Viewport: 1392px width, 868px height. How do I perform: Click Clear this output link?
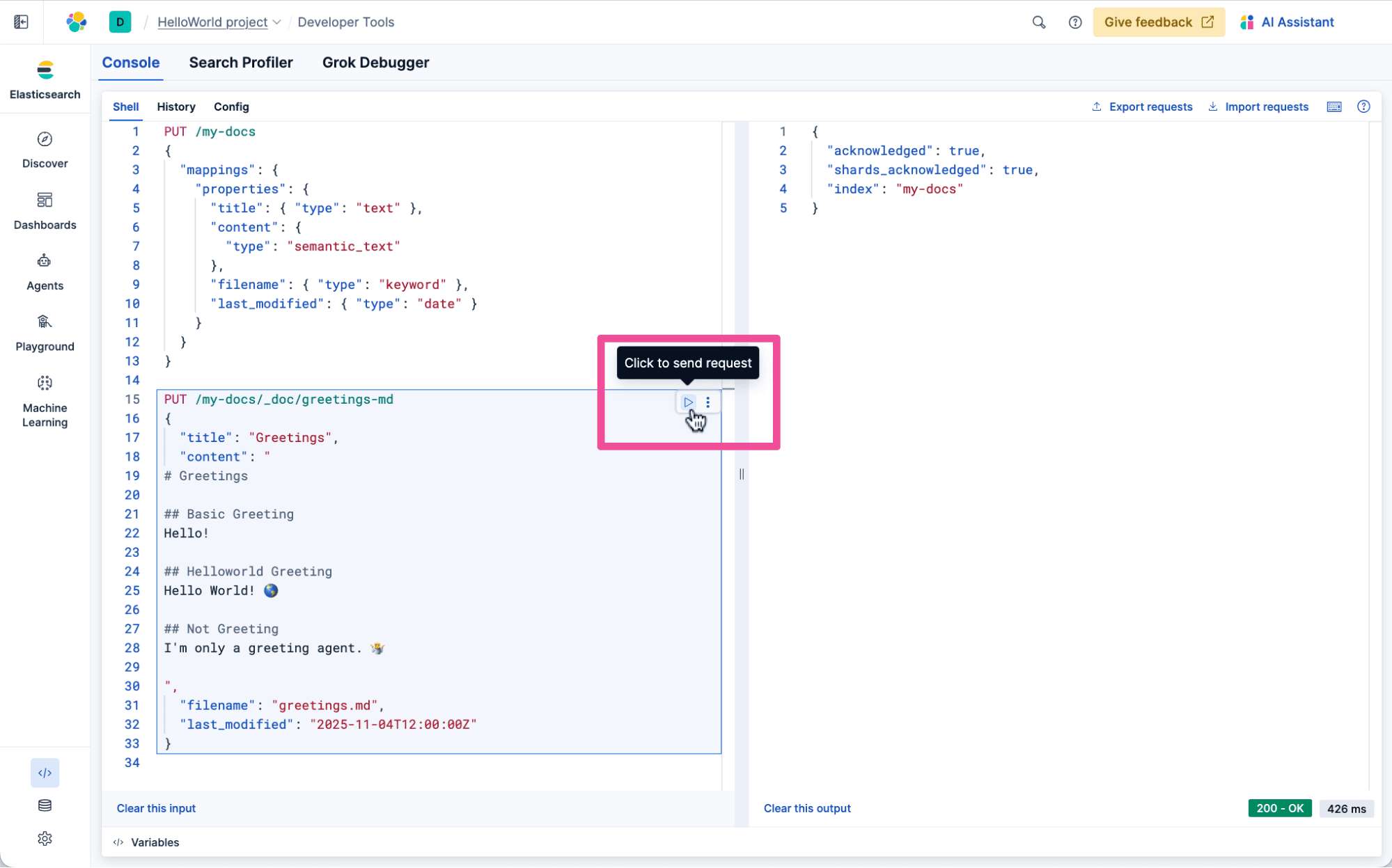click(x=806, y=808)
